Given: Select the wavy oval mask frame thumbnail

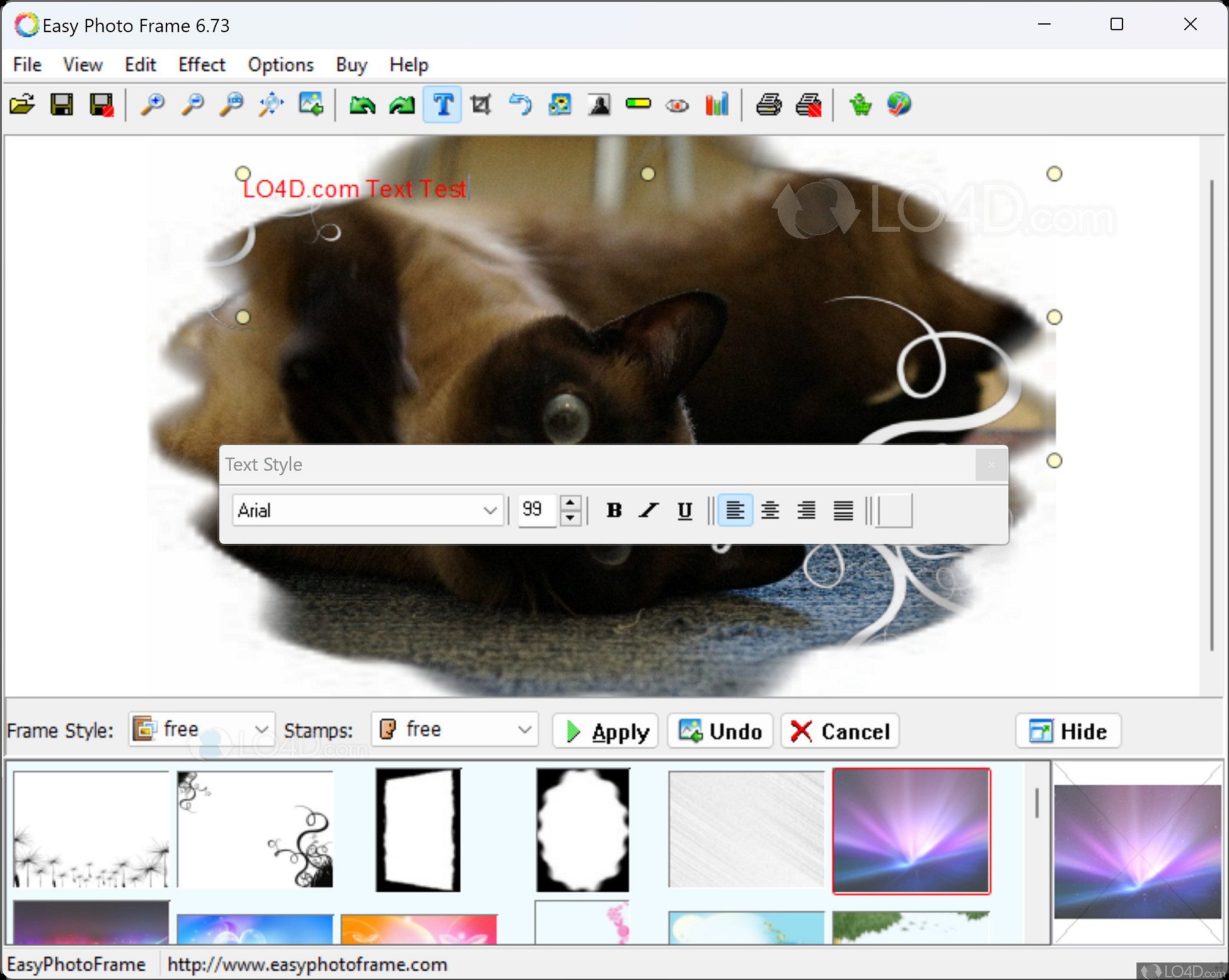Looking at the screenshot, I should click(x=583, y=829).
